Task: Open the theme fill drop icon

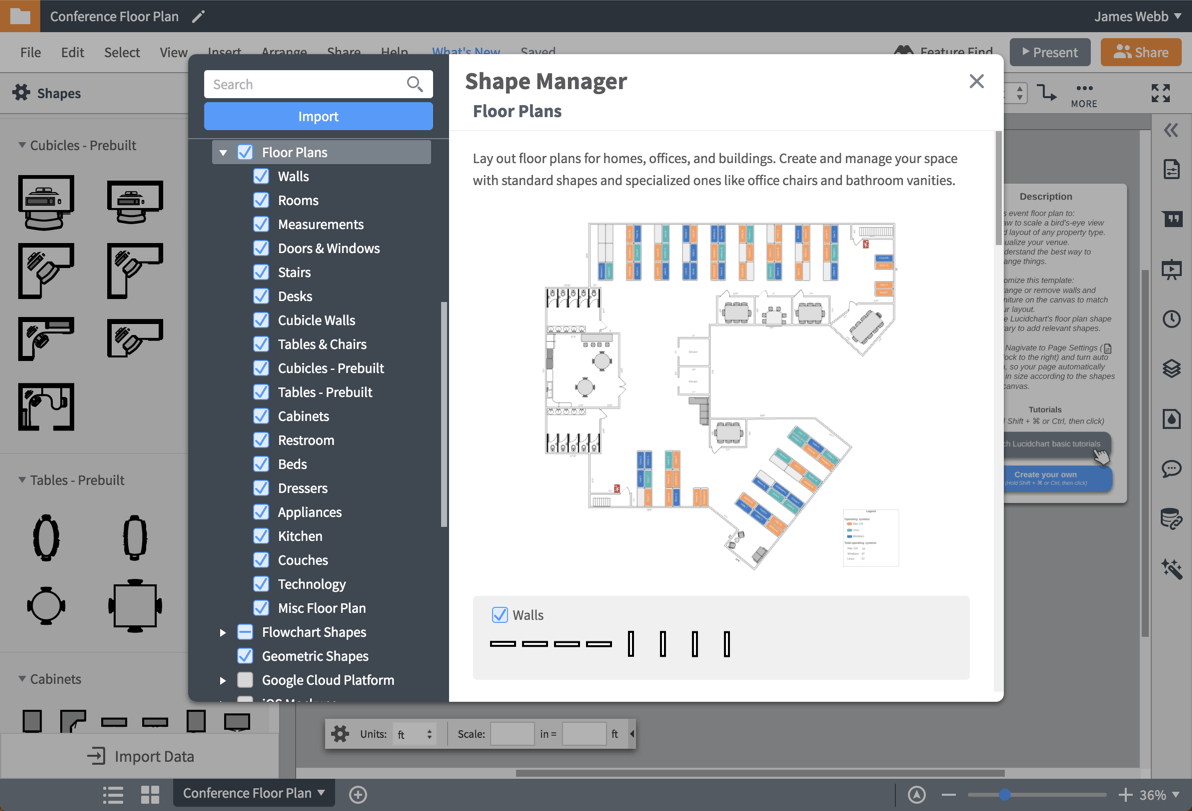Action: [x=1171, y=419]
